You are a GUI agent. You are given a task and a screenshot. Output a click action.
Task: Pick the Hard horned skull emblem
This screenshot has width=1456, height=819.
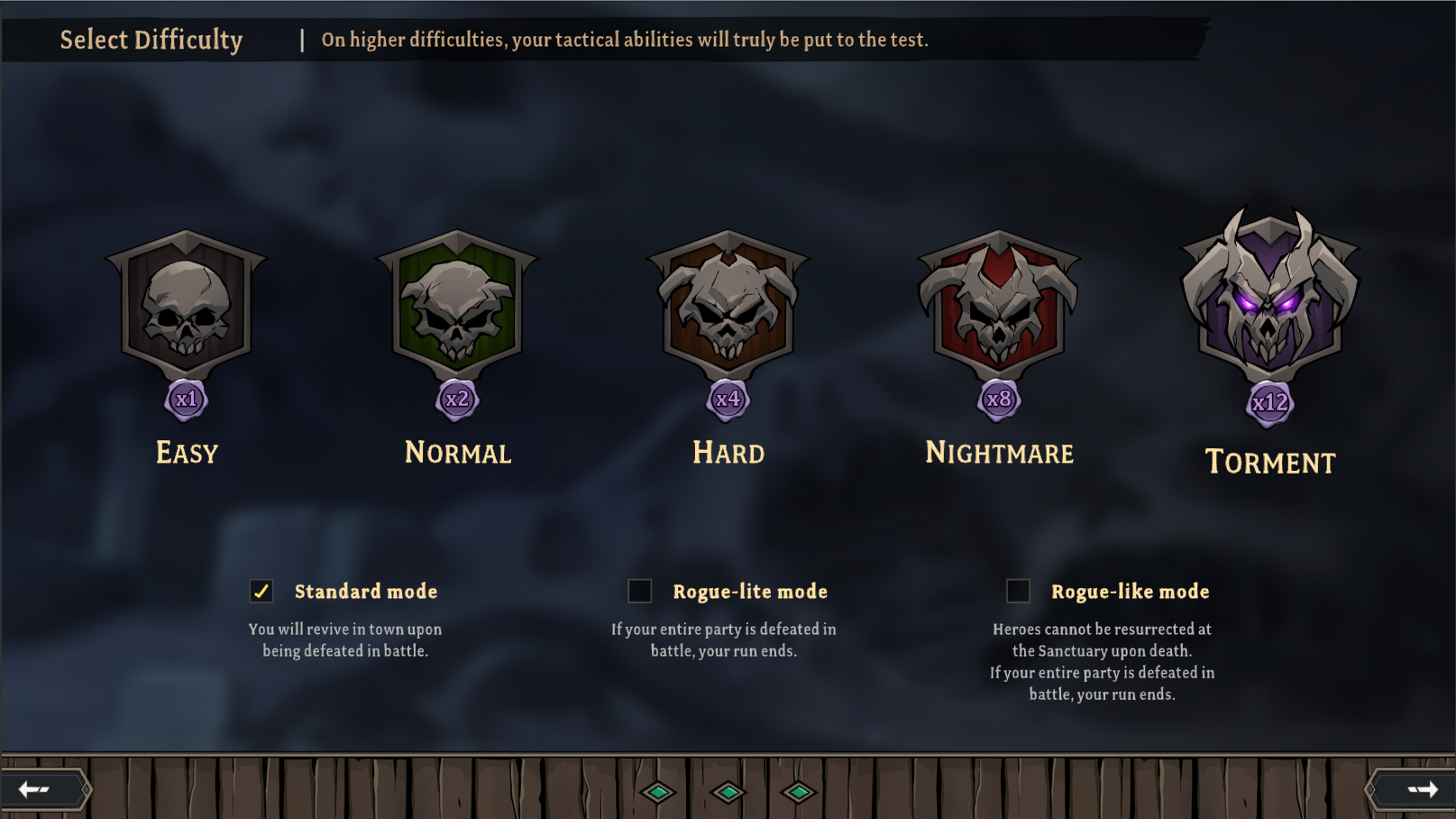[x=728, y=307]
